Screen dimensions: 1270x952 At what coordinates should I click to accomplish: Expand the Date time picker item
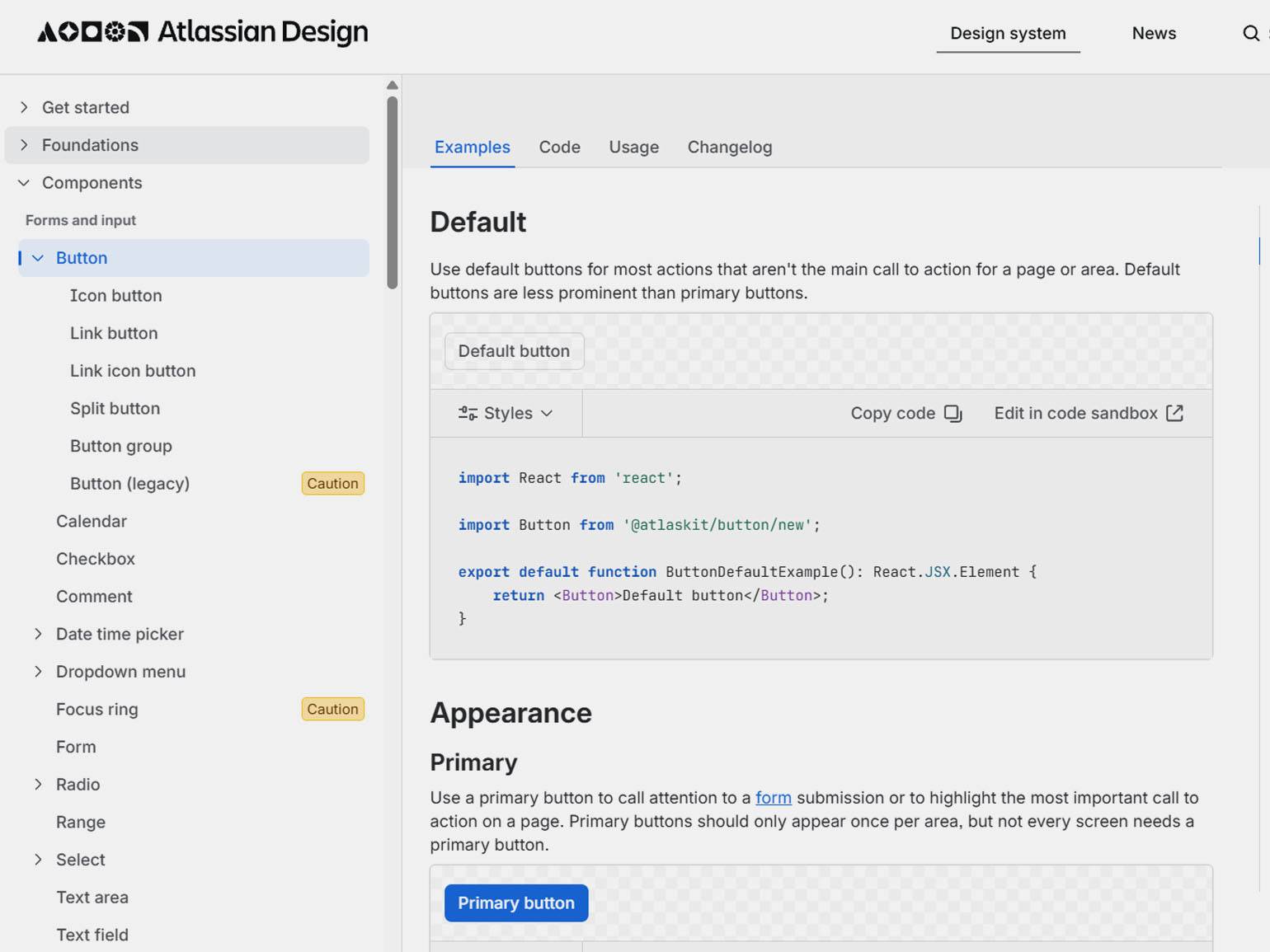38,634
